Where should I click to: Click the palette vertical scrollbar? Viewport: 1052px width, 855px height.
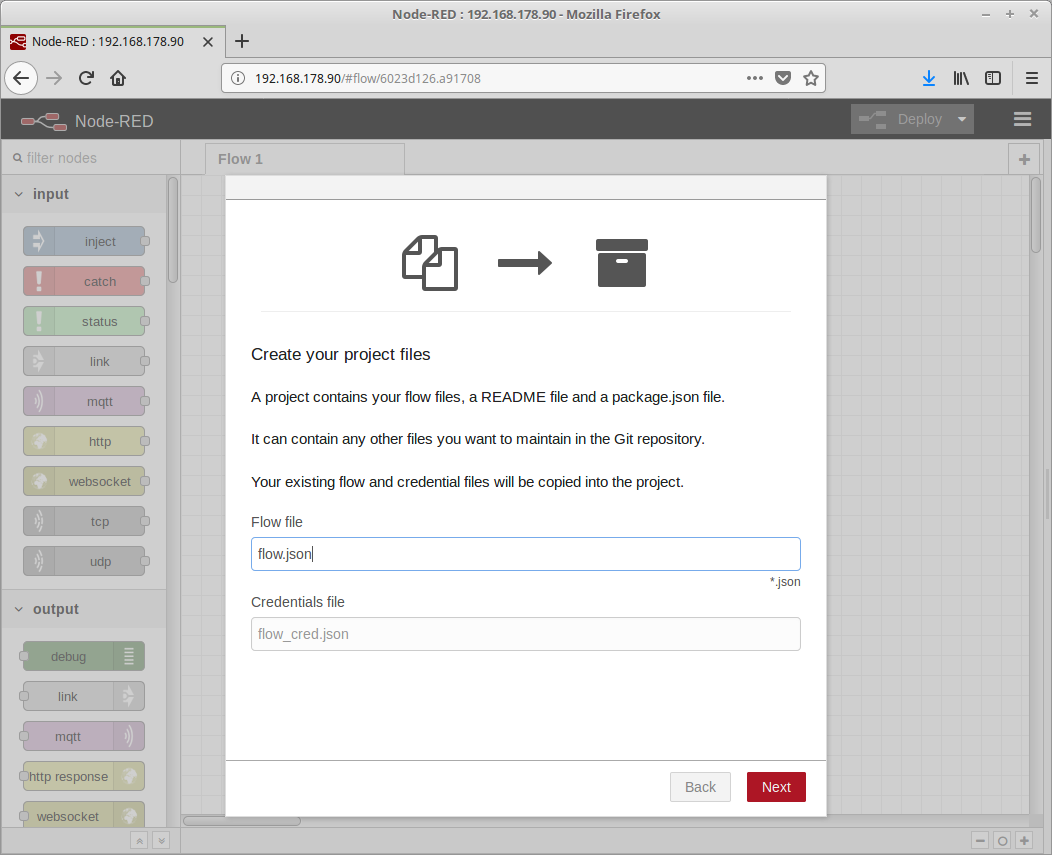pos(173,230)
